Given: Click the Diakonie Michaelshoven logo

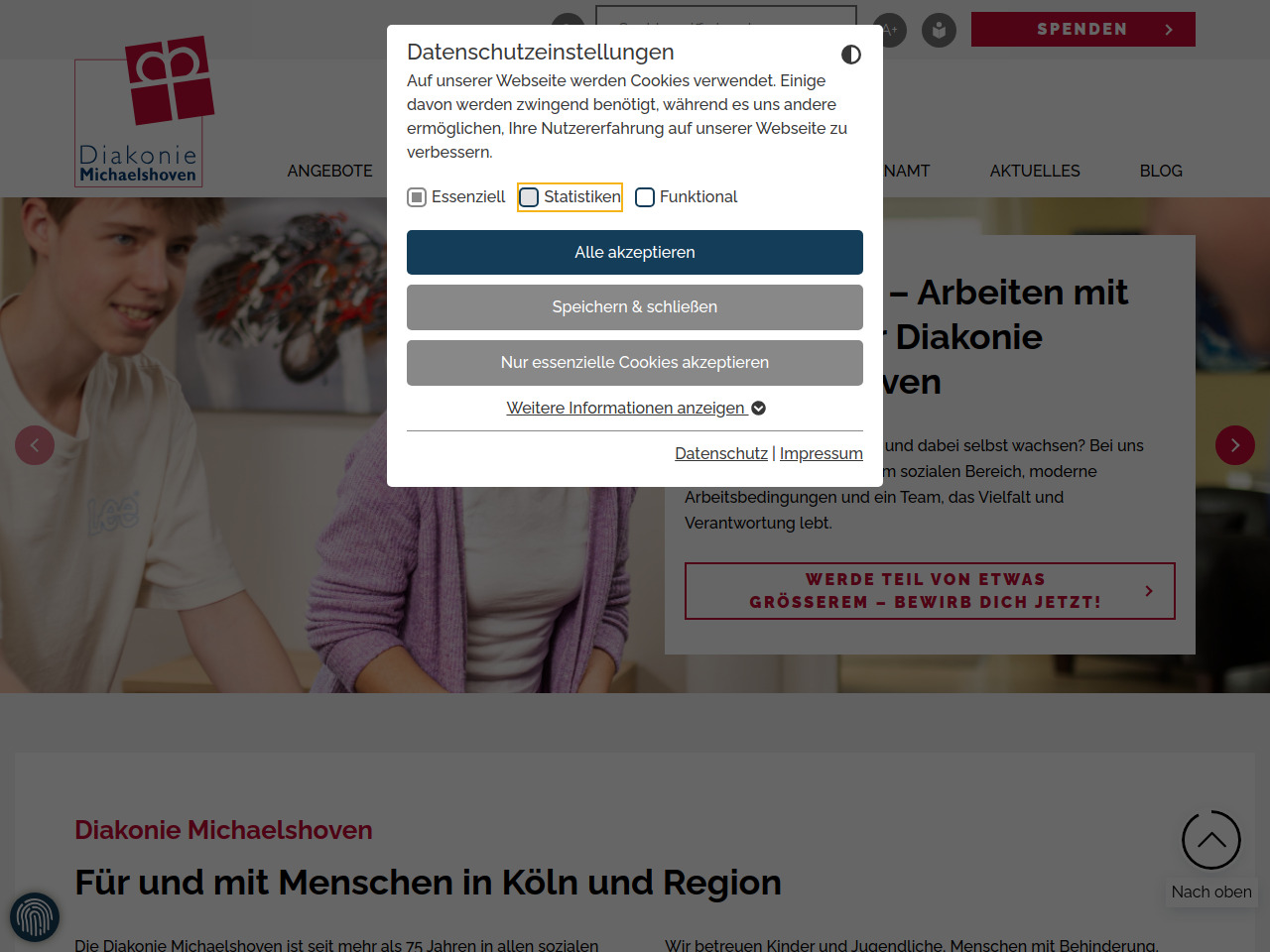Looking at the screenshot, I should pyautogui.click(x=144, y=112).
